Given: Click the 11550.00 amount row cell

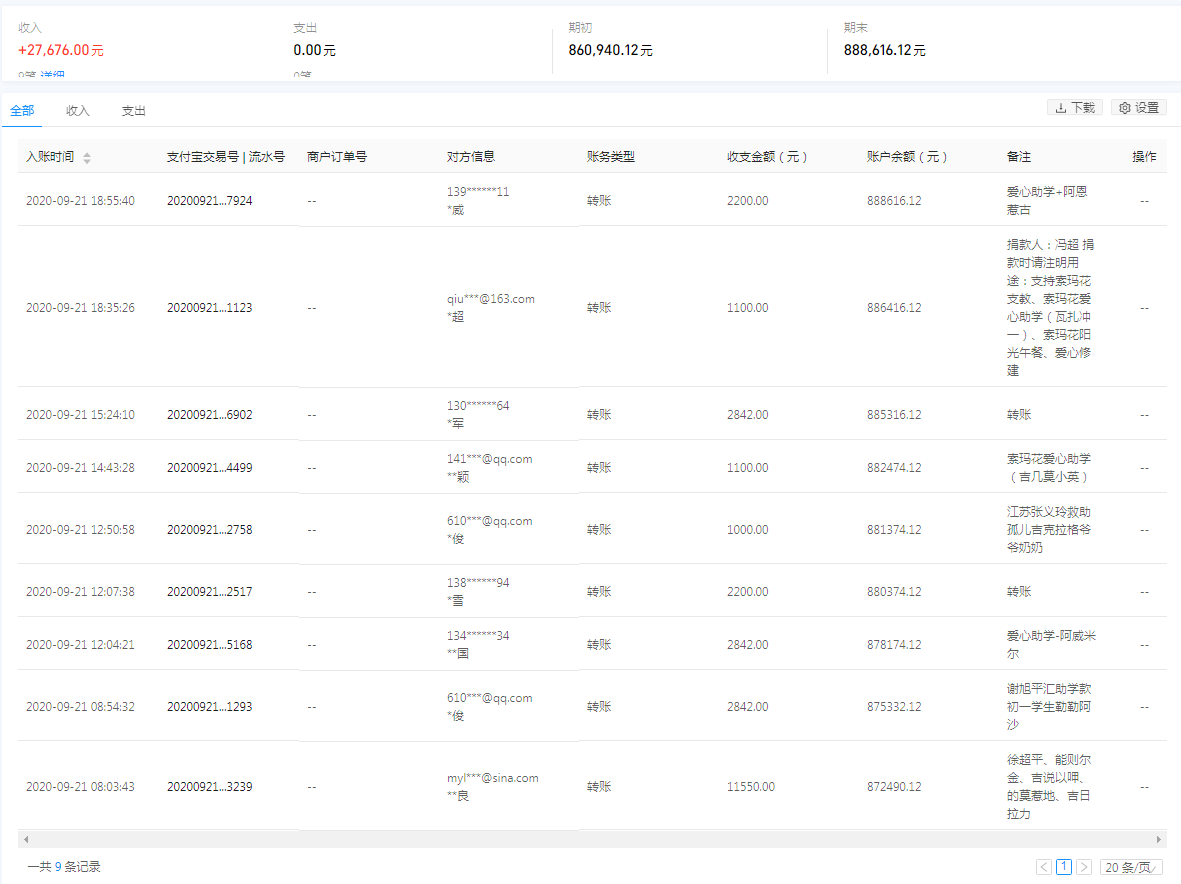Looking at the screenshot, I should [750, 787].
